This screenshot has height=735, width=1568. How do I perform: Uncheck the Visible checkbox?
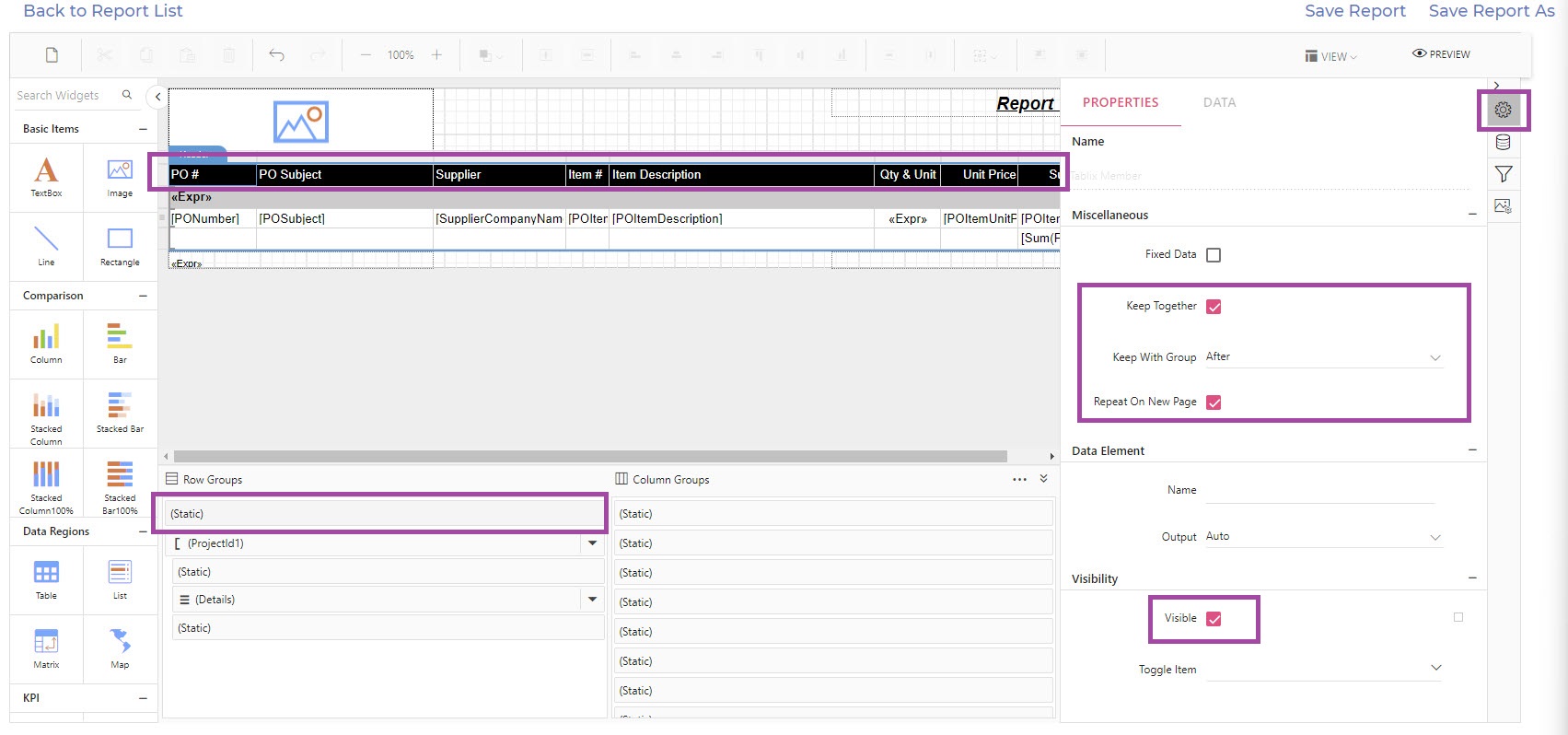pos(1214,619)
